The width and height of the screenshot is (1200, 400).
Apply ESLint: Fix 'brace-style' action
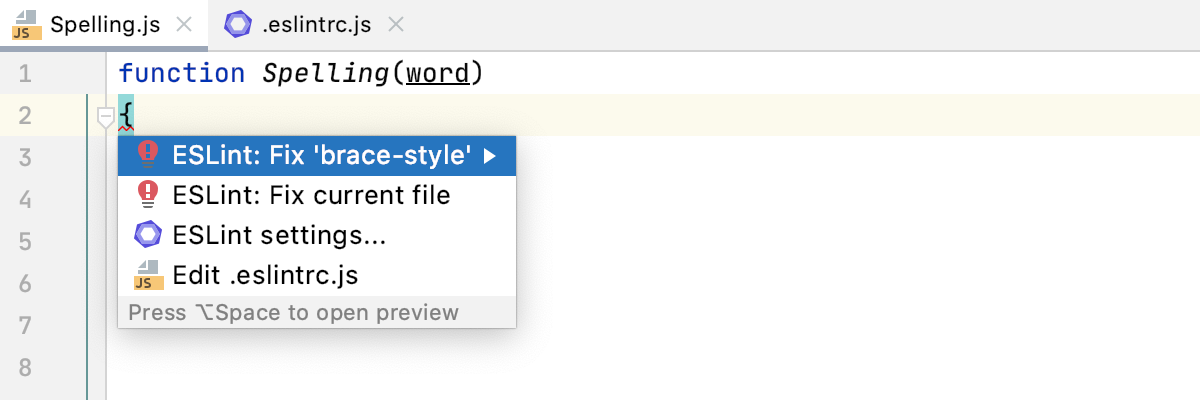click(321, 156)
